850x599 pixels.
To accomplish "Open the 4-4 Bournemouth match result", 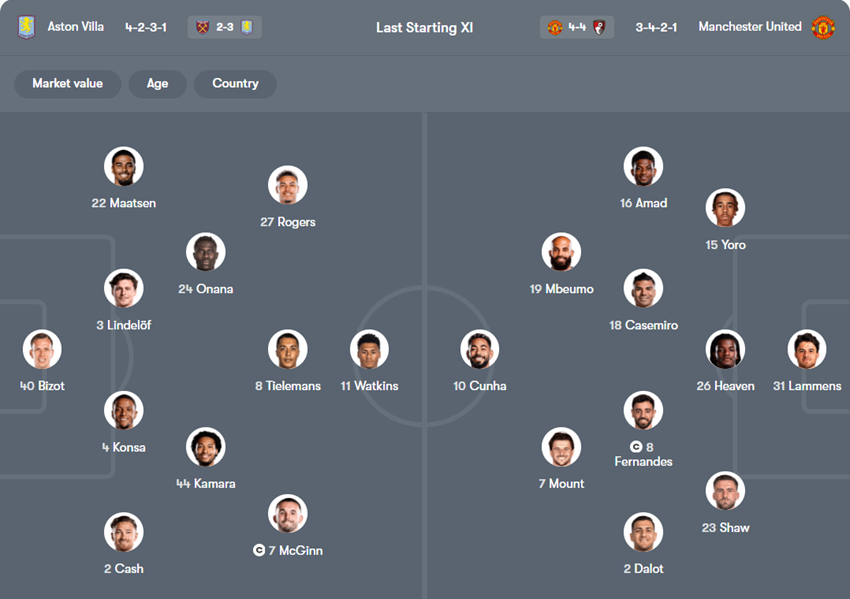I will tap(577, 27).
